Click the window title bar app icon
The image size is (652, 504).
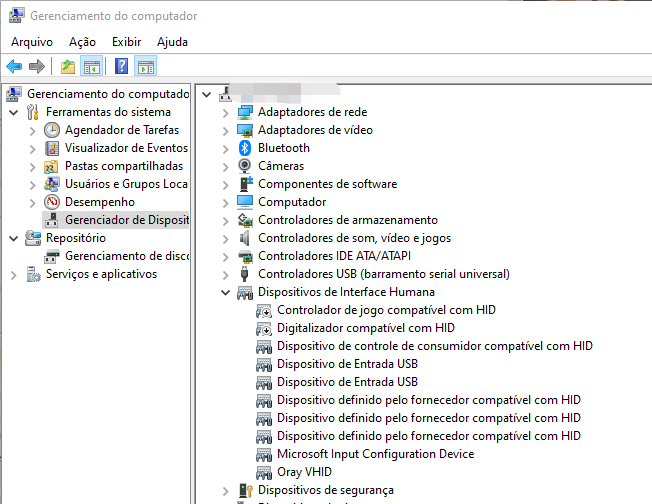tap(17, 15)
